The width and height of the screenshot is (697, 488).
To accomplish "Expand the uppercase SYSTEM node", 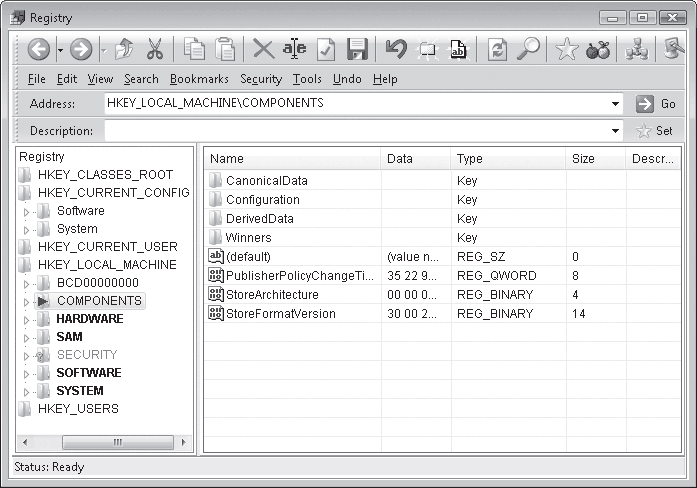I will point(26,392).
